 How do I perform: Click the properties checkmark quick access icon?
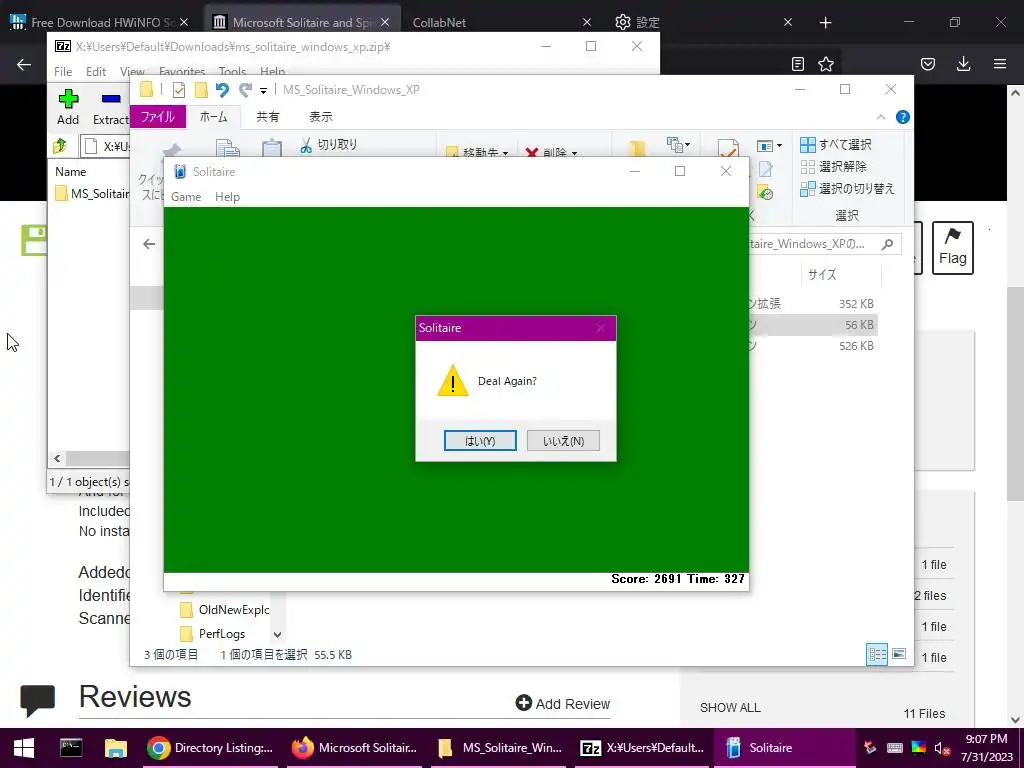tap(178, 89)
